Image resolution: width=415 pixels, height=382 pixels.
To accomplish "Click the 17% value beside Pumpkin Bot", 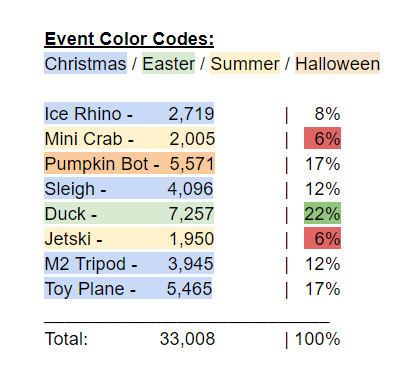I will pos(323,164).
